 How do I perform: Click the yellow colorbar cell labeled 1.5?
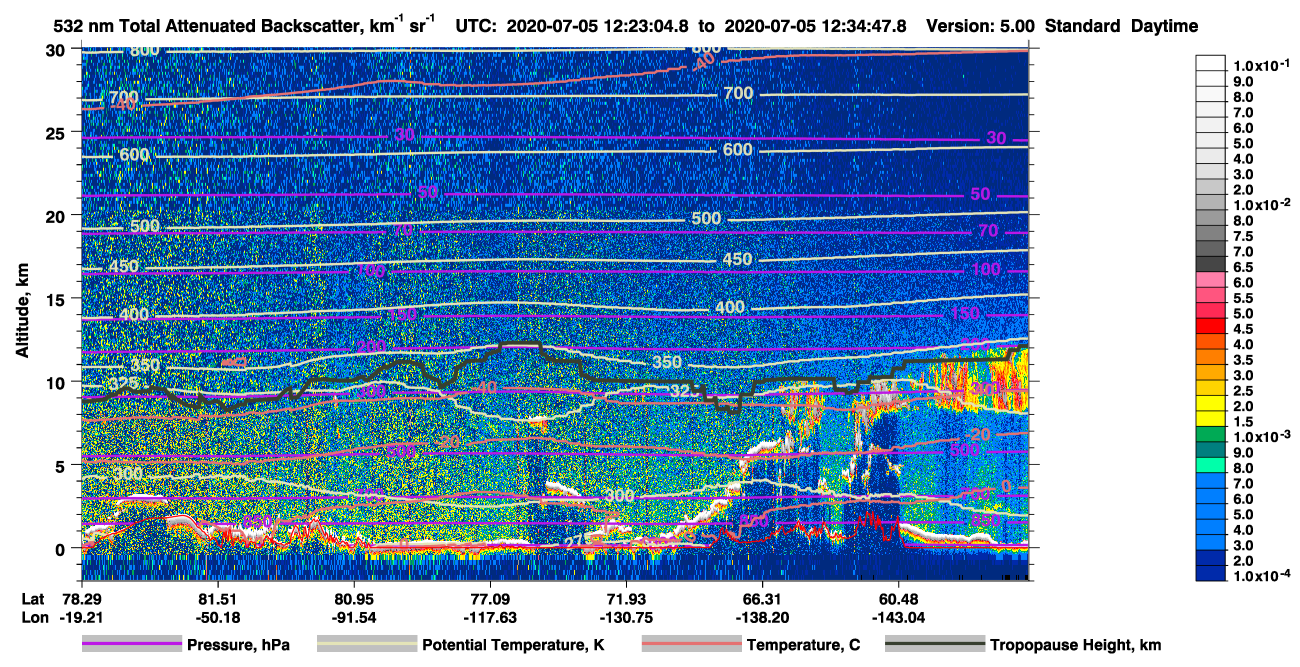[x=1211, y=421]
